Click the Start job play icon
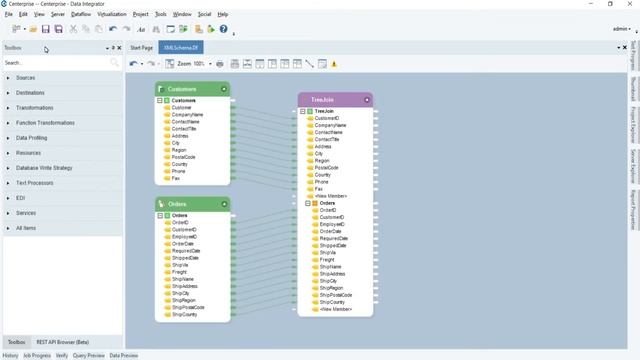640x360 pixels. 211,29
